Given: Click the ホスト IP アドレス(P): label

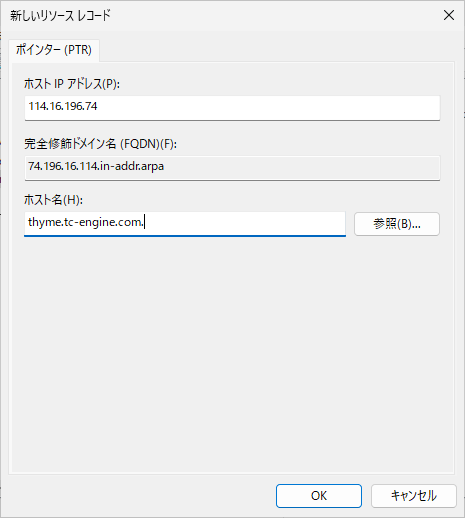Looking at the screenshot, I should (72, 84).
